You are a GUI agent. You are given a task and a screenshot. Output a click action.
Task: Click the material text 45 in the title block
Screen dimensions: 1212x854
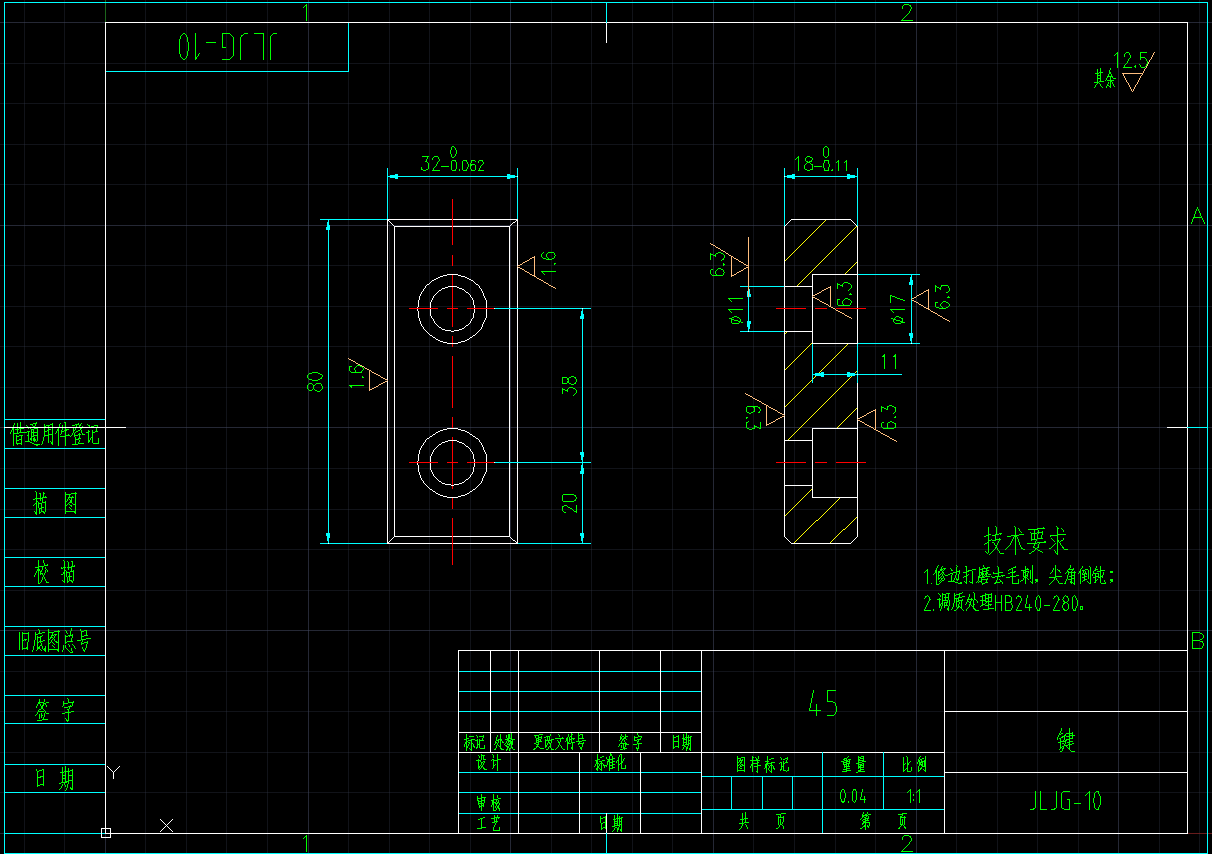coord(823,705)
